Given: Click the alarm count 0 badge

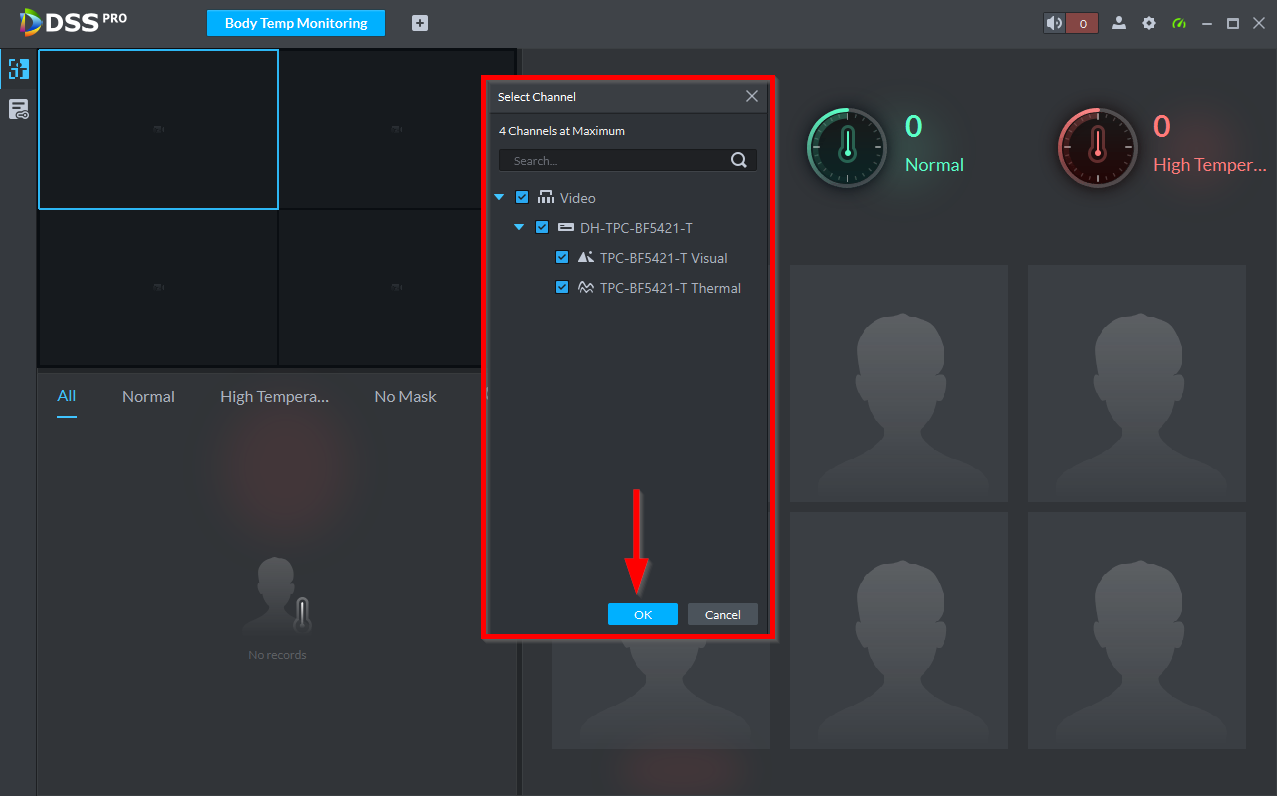Looking at the screenshot, I should tap(1082, 23).
